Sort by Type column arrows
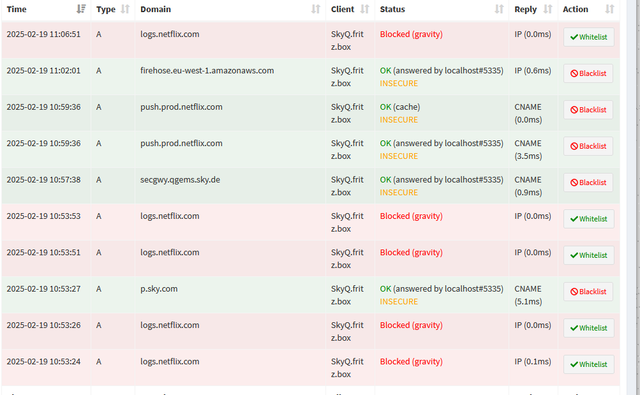Viewport: 640px width, 395px height. click(125, 9)
